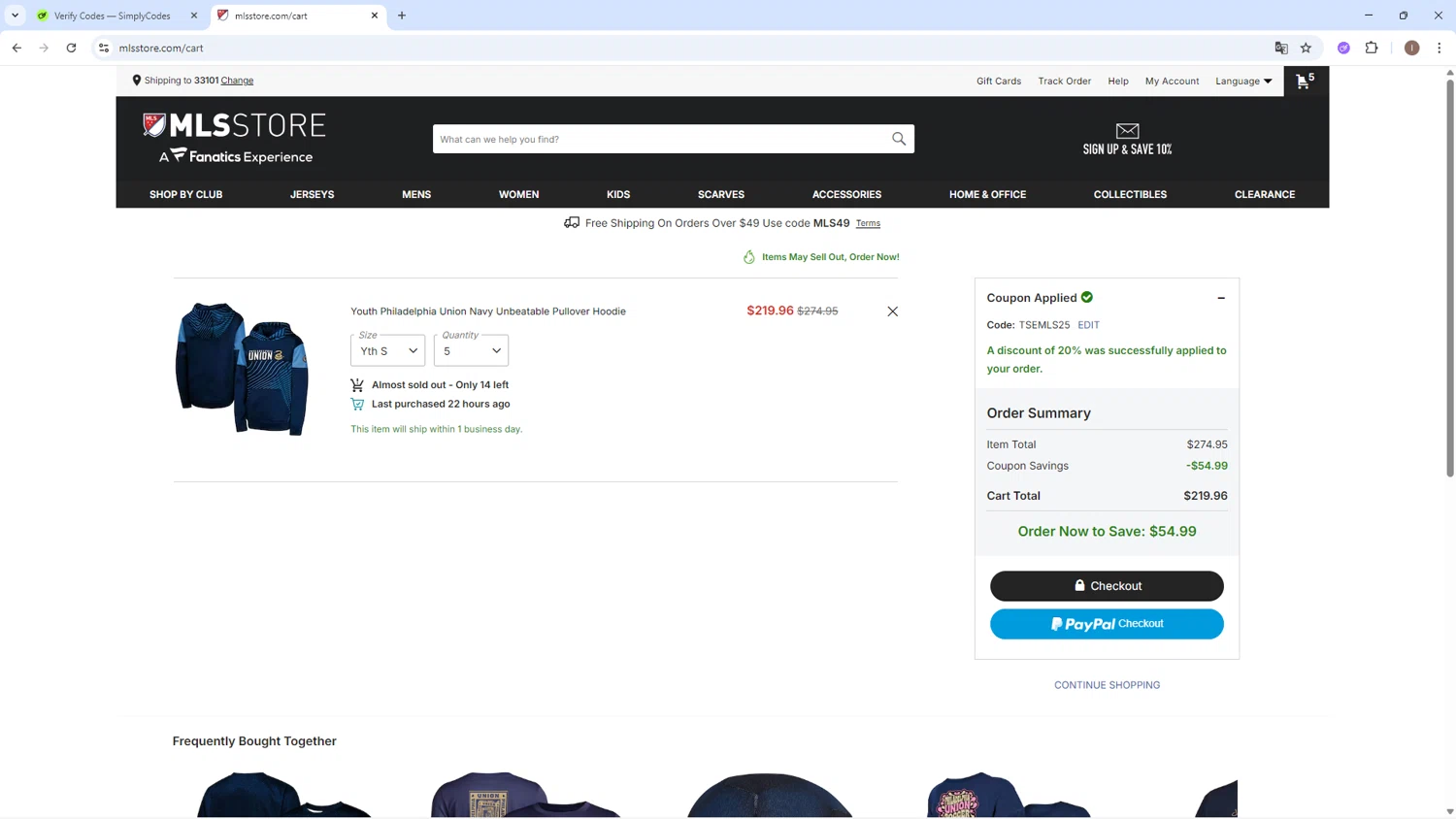Remove the hoodie with the X icon
This screenshot has width=1456, height=819.
point(892,311)
